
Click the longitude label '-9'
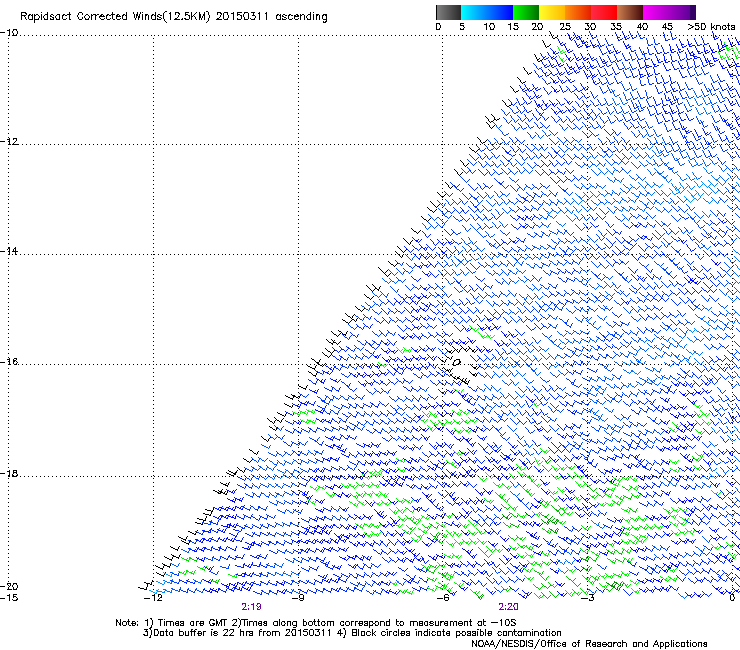(298, 598)
